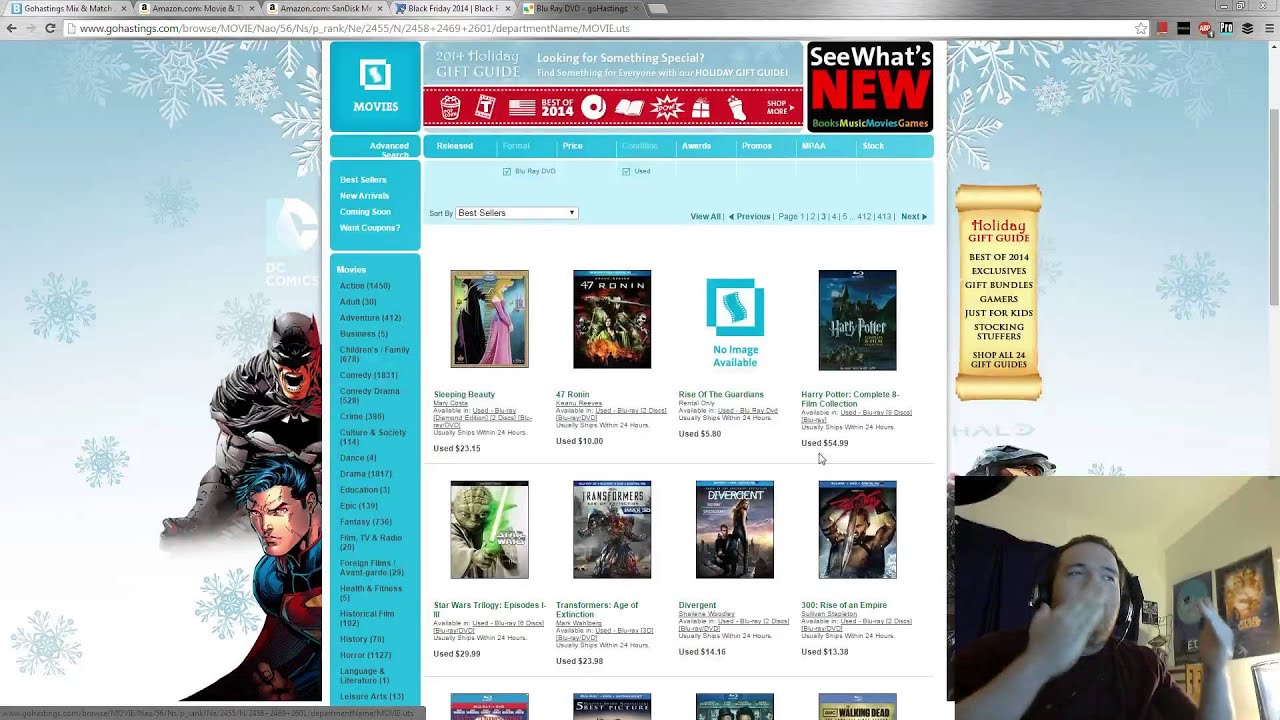
Task: Click the American flag icon in the banner
Action: coord(522,107)
